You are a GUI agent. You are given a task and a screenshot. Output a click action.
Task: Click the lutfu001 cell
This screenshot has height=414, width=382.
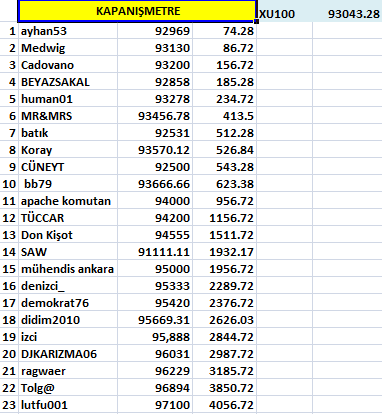tap(68, 405)
